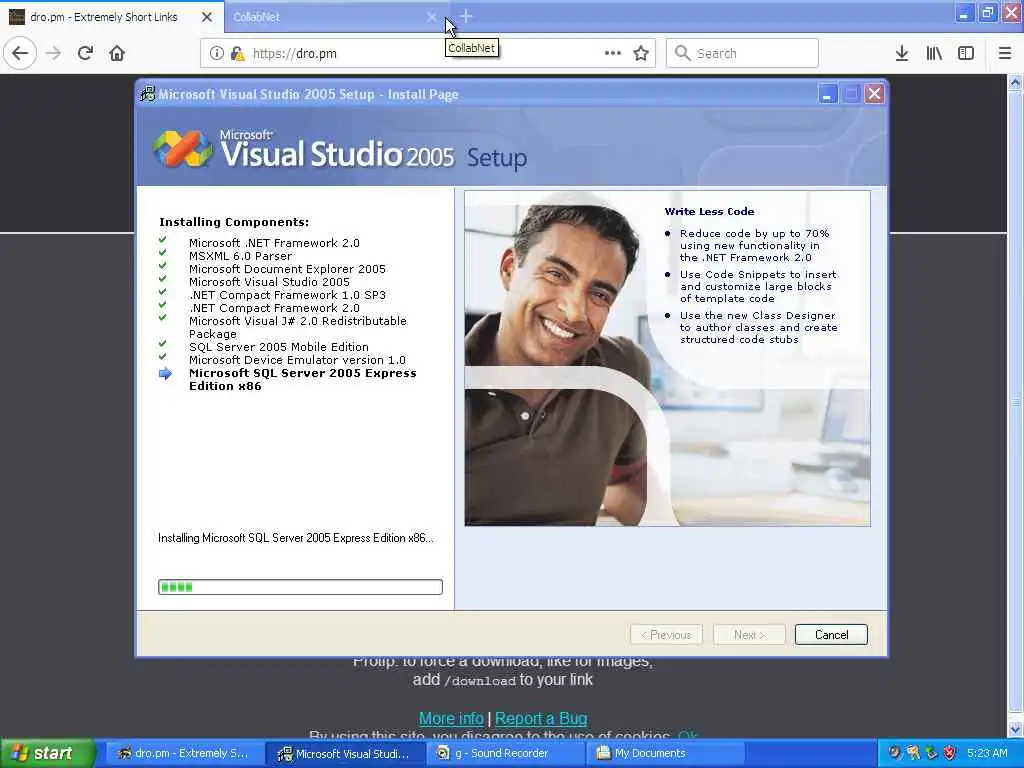Open page actions three-dots menu
The image size is (1024, 768).
(613, 53)
